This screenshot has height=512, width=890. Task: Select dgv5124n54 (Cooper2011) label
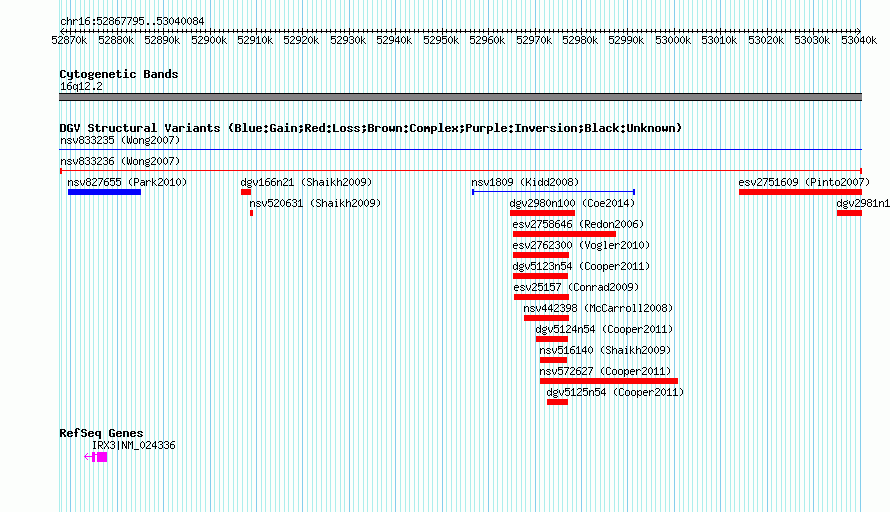click(x=604, y=329)
